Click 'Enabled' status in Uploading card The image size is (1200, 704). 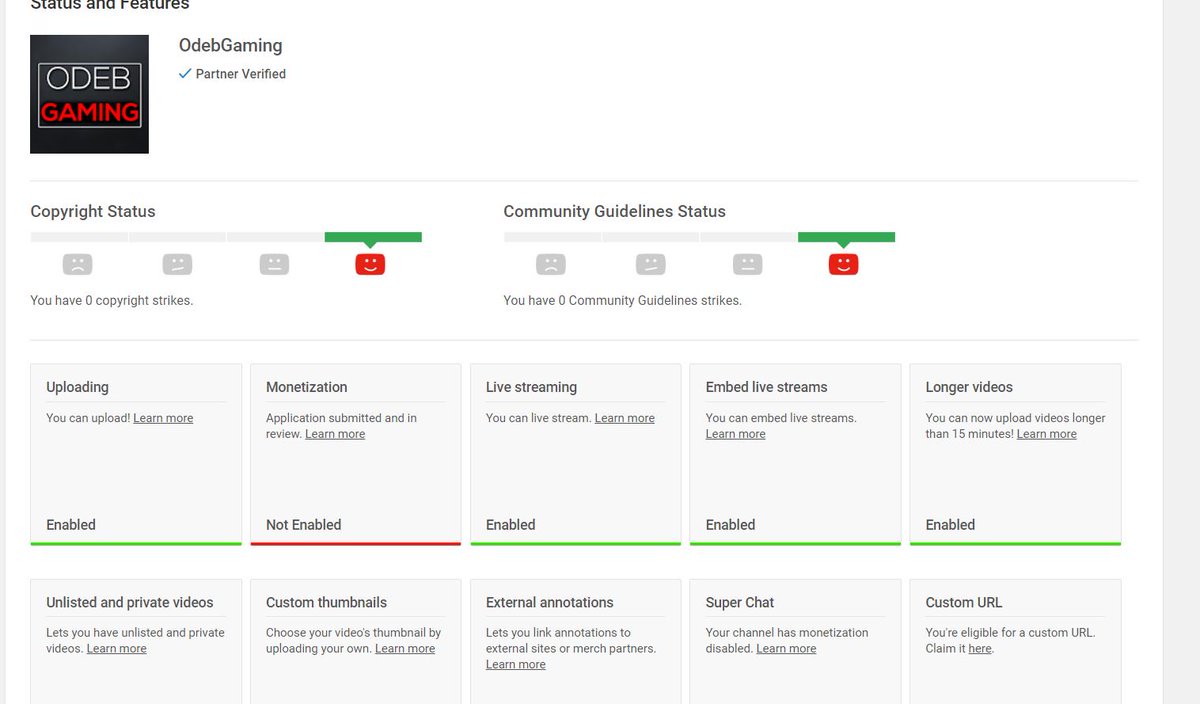tap(71, 524)
